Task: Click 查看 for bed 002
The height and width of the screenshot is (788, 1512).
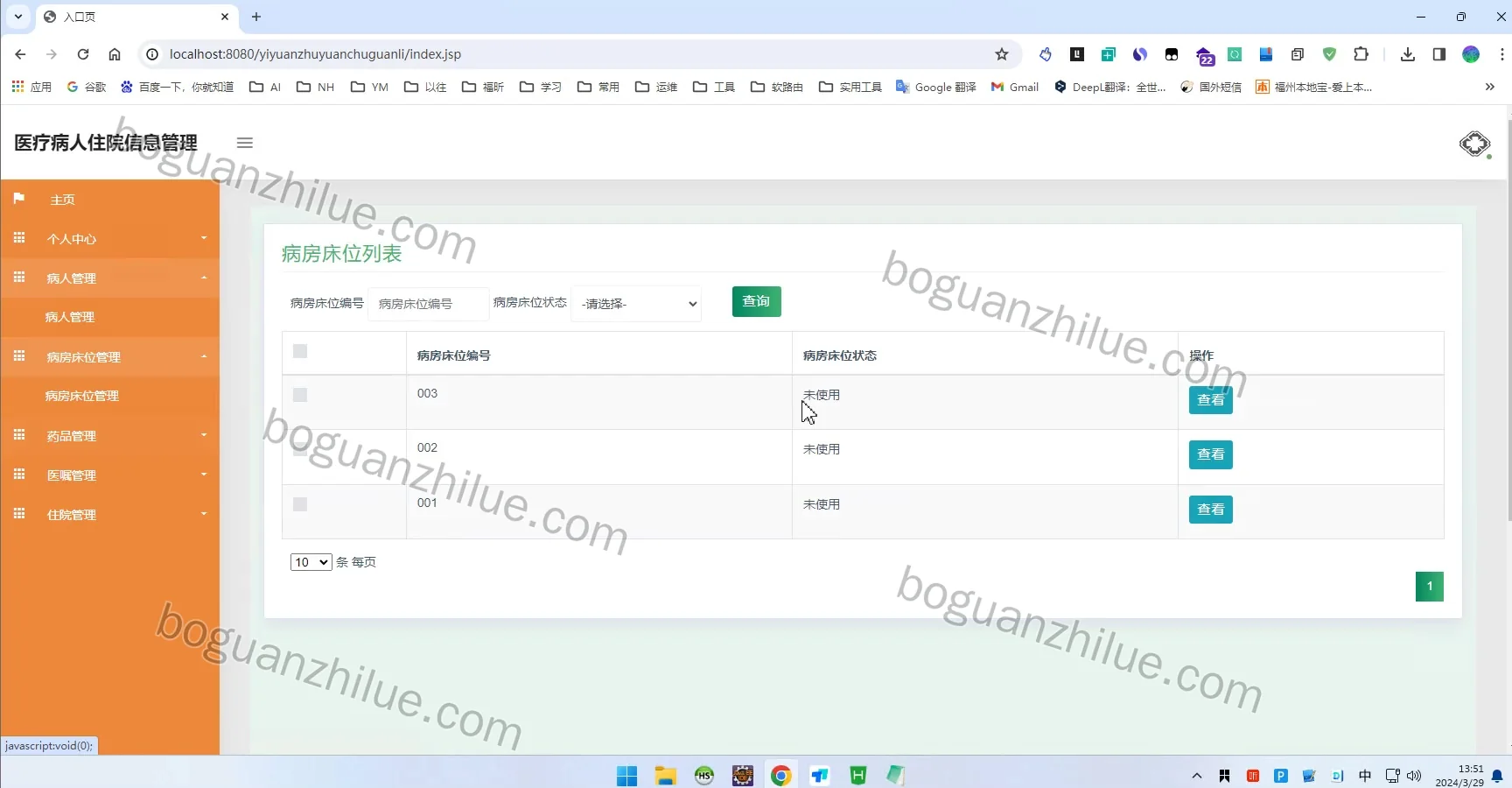Action: pos(1210,454)
